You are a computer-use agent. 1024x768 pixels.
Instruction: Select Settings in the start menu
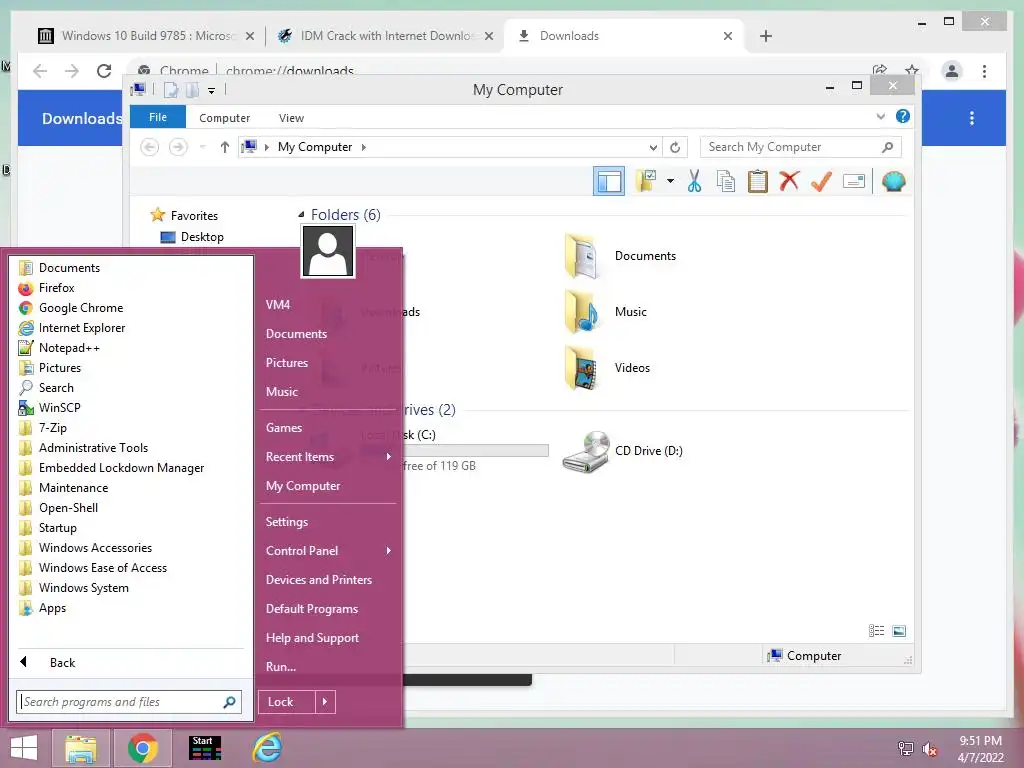(x=287, y=522)
